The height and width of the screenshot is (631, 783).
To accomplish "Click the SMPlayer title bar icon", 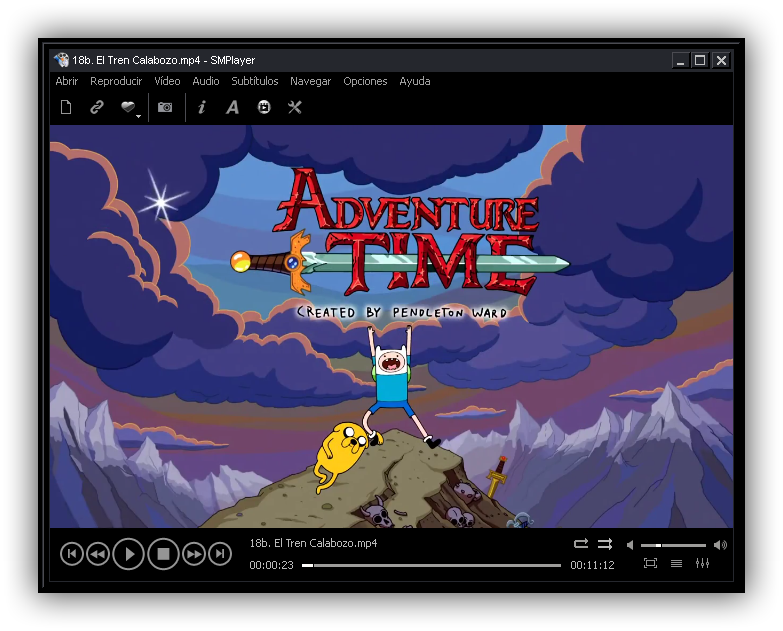I will pos(61,60).
